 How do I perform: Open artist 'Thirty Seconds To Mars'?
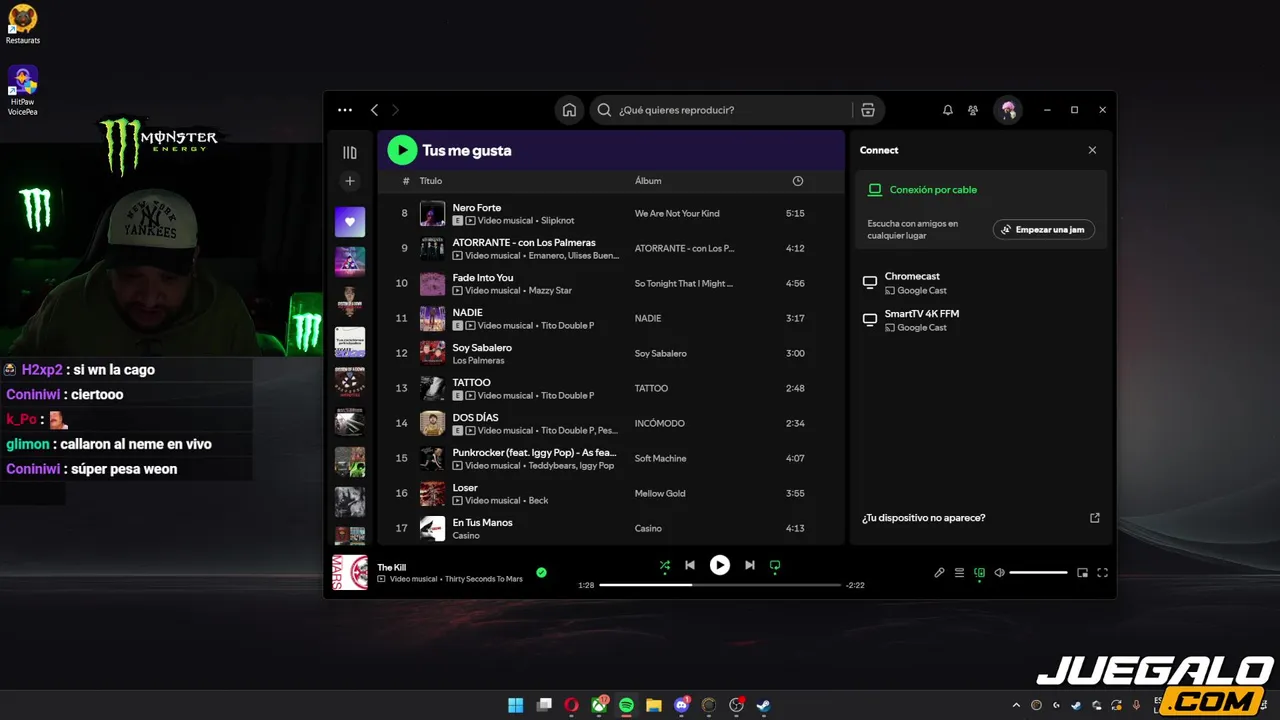[484, 579]
